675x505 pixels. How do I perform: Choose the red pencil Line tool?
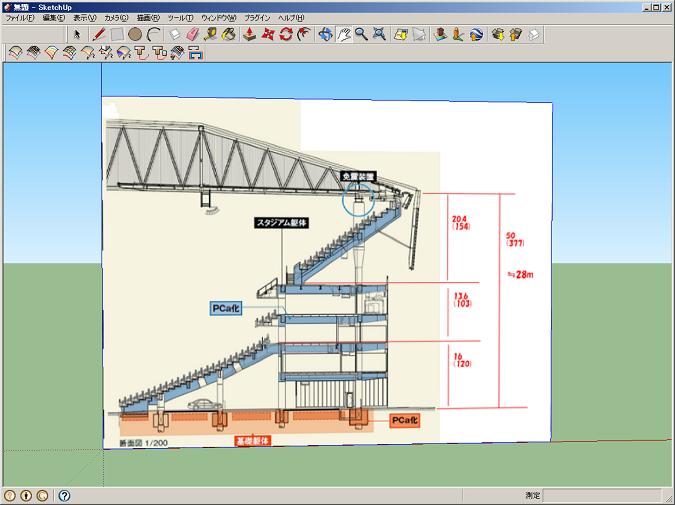(99, 34)
